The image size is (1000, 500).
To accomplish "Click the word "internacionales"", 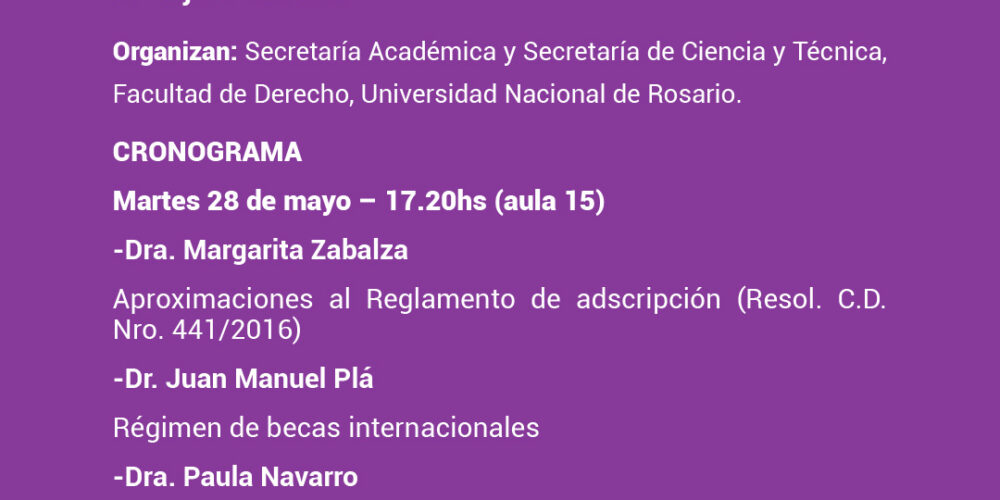I will pyautogui.click(x=444, y=427).
